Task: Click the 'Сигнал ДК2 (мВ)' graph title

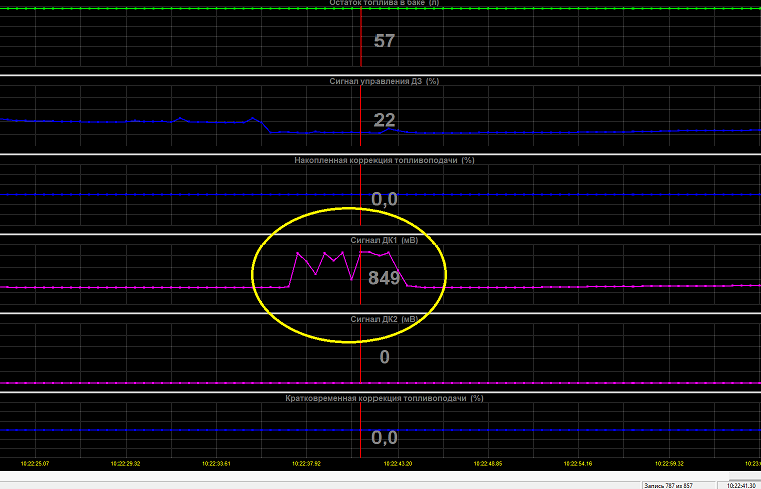Action: tap(384, 319)
